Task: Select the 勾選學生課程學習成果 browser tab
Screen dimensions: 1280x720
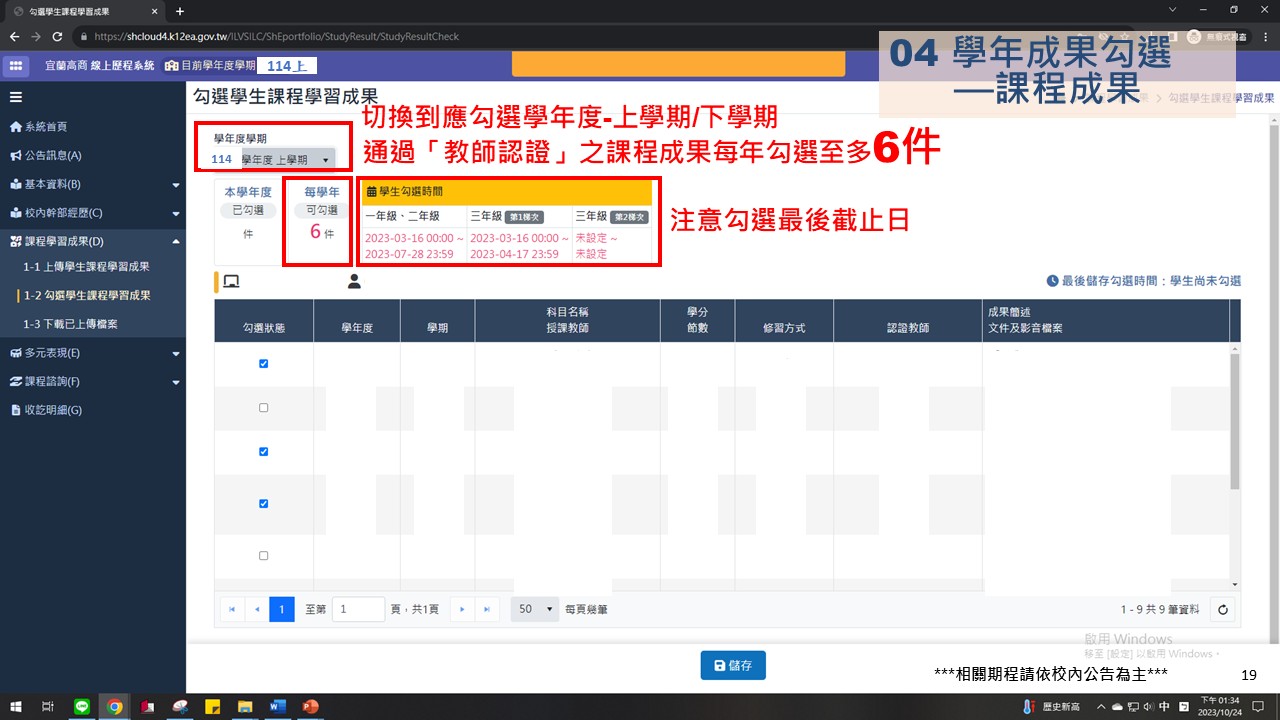Action: (x=83, y=11)
